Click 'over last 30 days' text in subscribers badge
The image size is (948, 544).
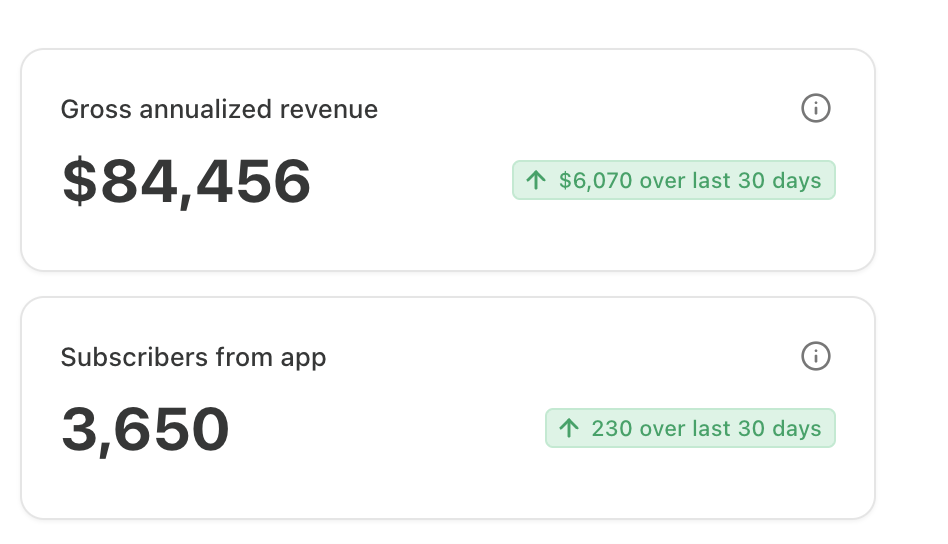[x=730, y=428]
